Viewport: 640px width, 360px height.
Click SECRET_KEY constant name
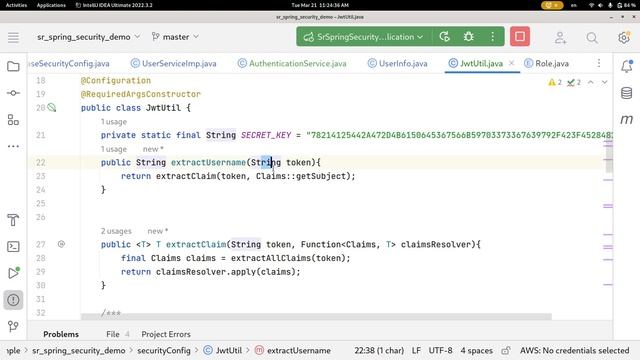(266, 135)
